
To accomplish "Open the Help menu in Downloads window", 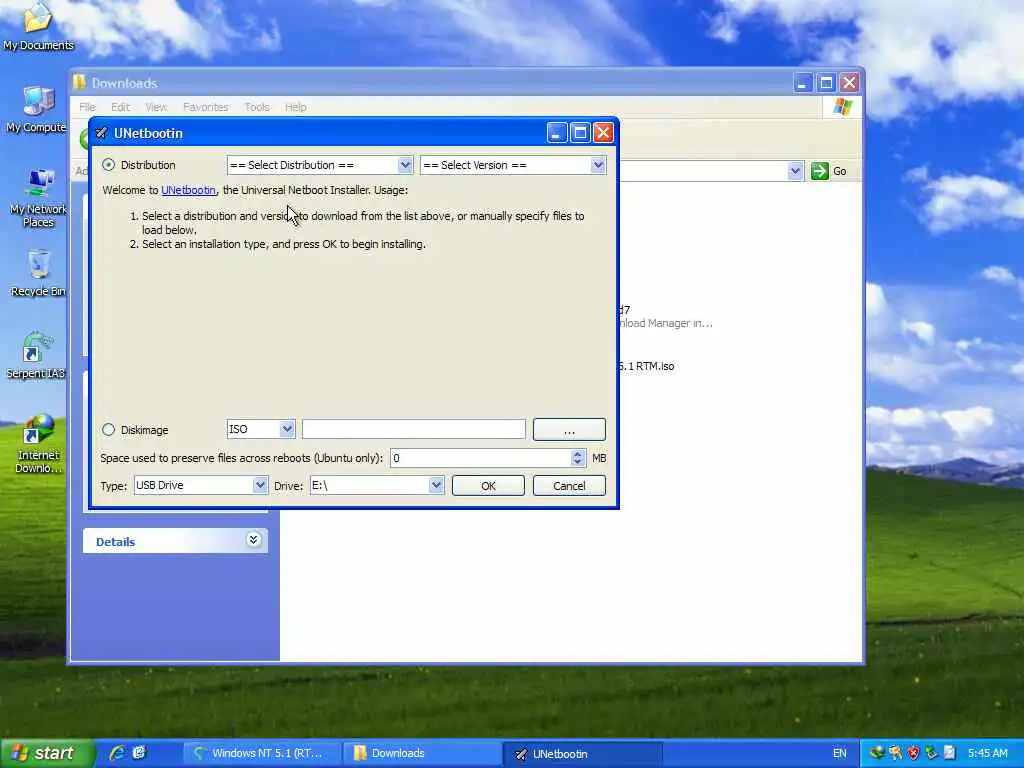I will 295,107.
